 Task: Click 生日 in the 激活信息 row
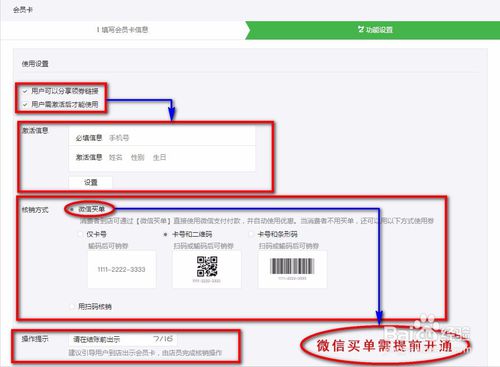159,157
